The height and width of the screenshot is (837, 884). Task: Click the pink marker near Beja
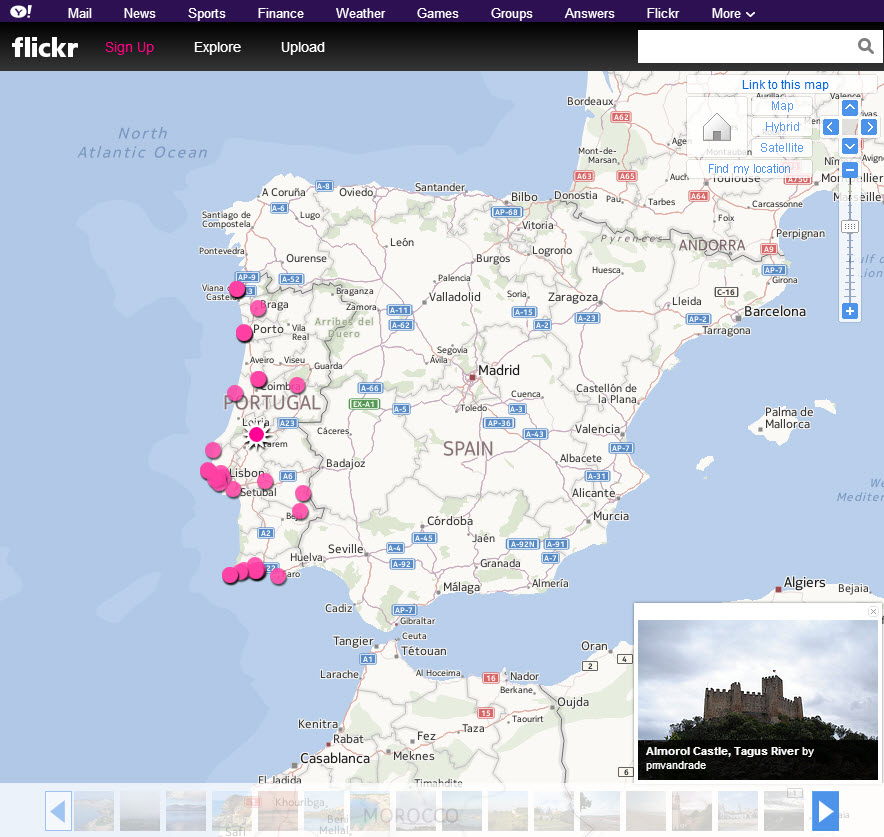pos(300,511)
